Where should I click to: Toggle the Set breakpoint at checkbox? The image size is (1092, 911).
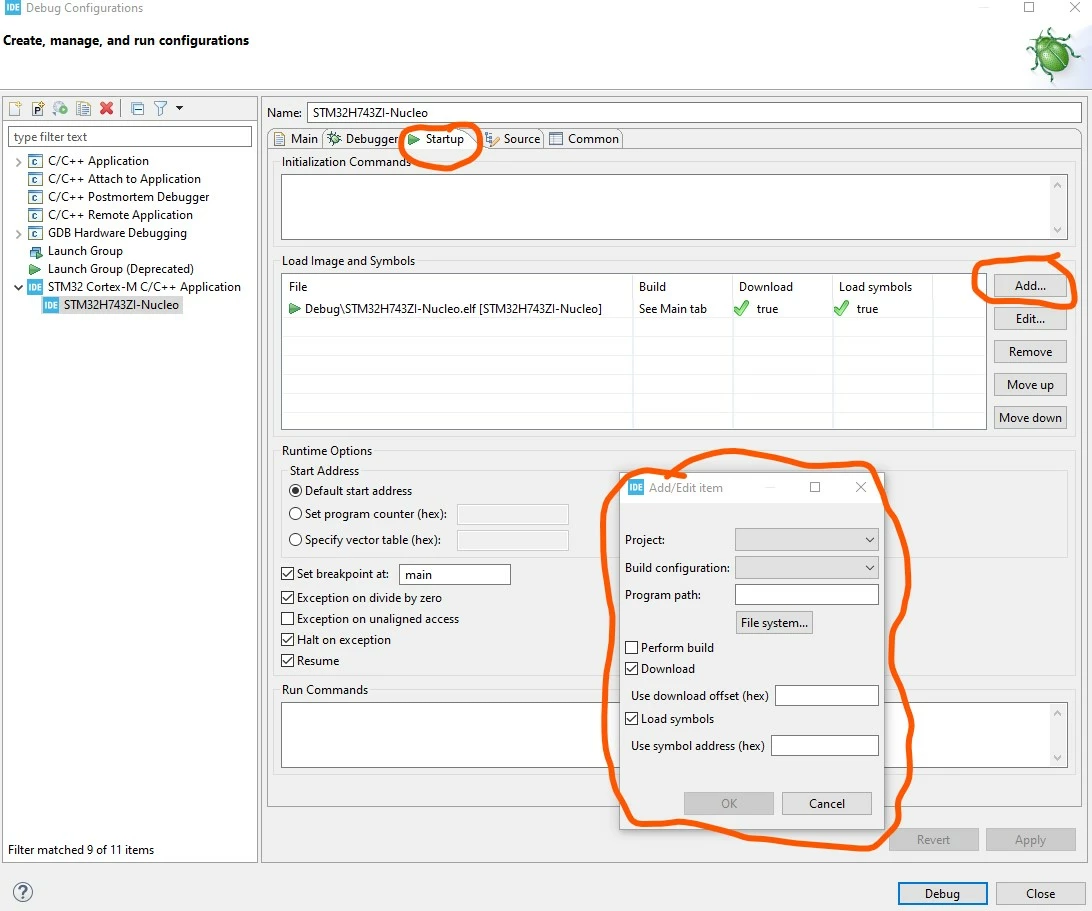[x=288, y=574]
